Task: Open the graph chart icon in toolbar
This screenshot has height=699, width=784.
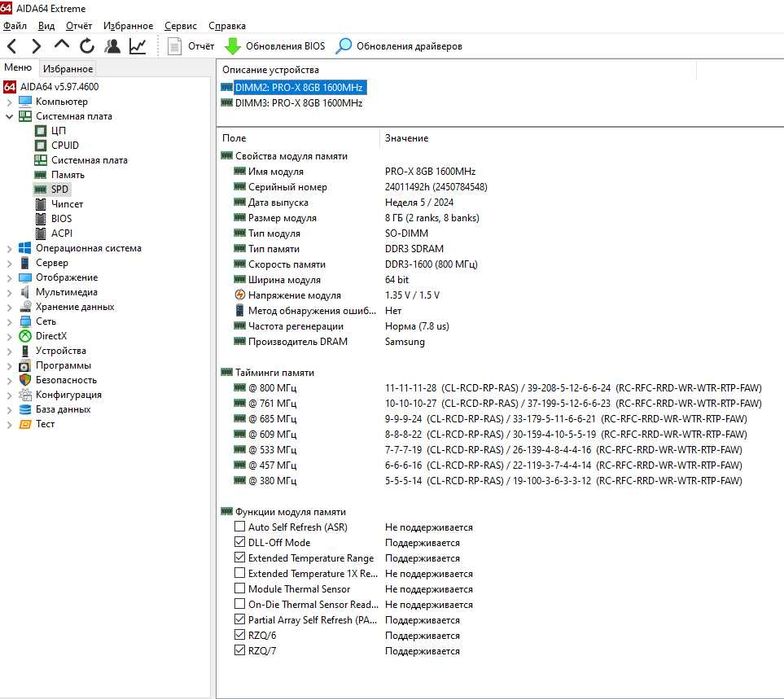Action: (x=138, y=46)
